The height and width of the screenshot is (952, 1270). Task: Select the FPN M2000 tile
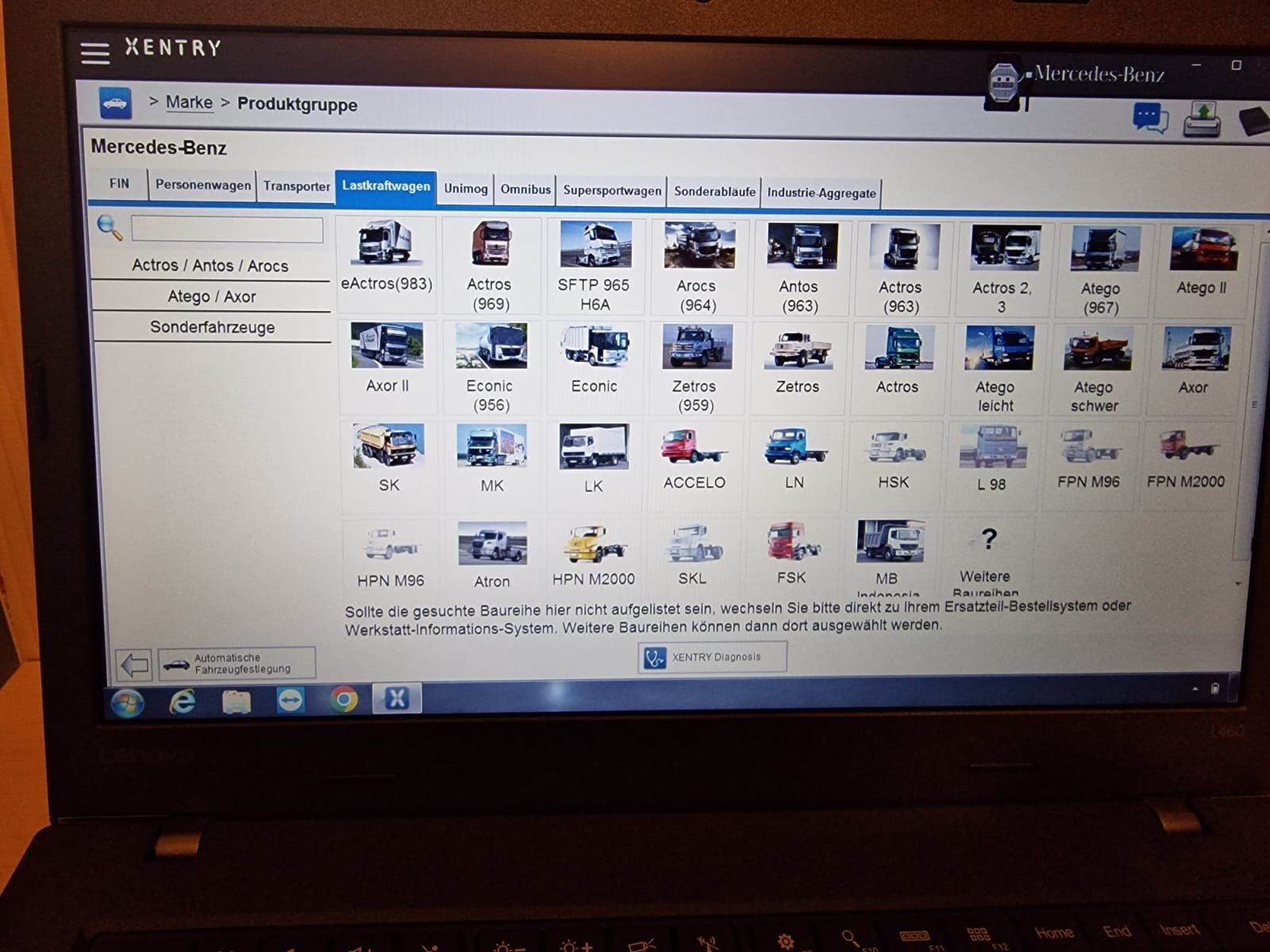point(1186,464)
